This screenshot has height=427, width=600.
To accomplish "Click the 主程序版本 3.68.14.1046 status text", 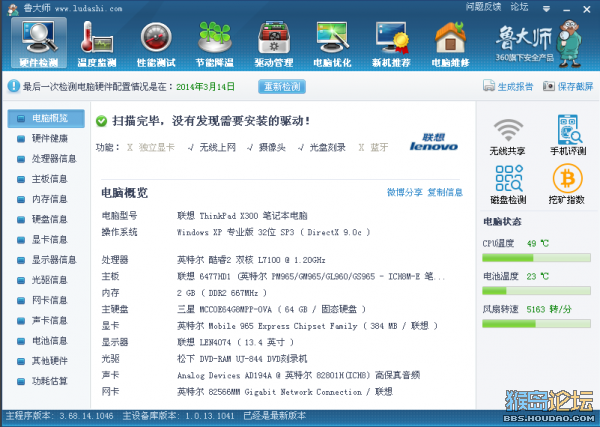I will pos(59,416).
